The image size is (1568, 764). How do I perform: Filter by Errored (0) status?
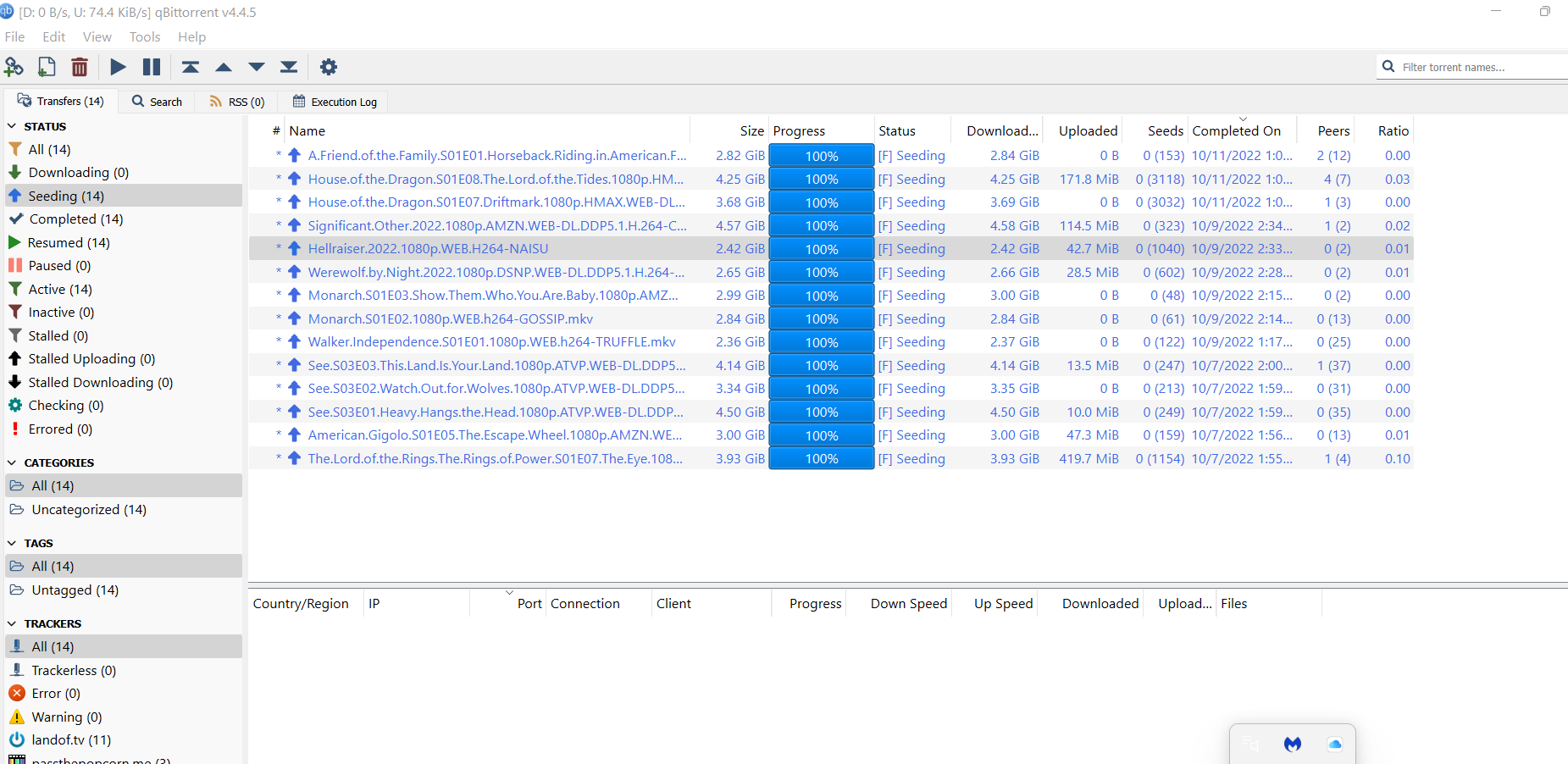pos(125,429)
